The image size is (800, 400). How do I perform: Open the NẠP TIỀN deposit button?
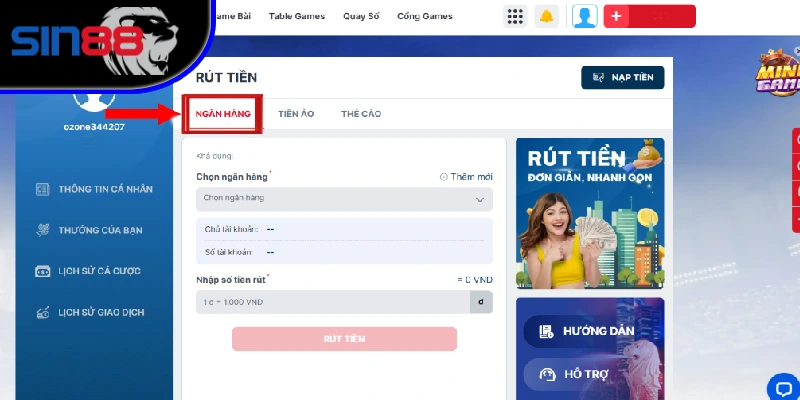coord(622,78)
